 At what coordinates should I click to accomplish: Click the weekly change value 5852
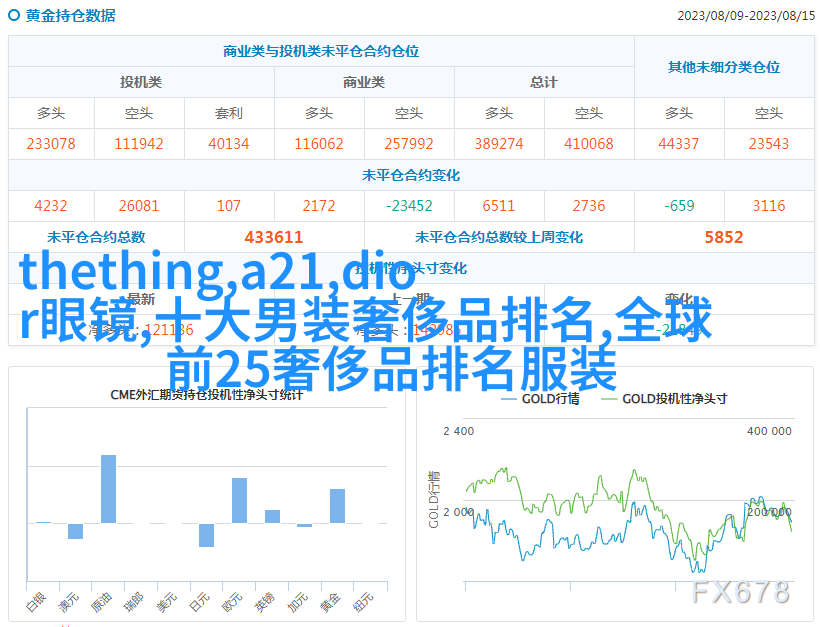pos(724,237)
